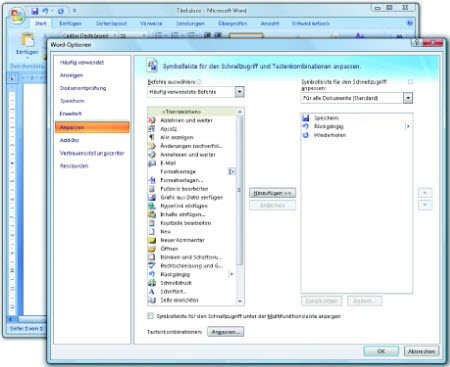The height and width of the screenshot is (367, 450).
Task: Select Wiederholen icon in right list
Action: point(306,135)
